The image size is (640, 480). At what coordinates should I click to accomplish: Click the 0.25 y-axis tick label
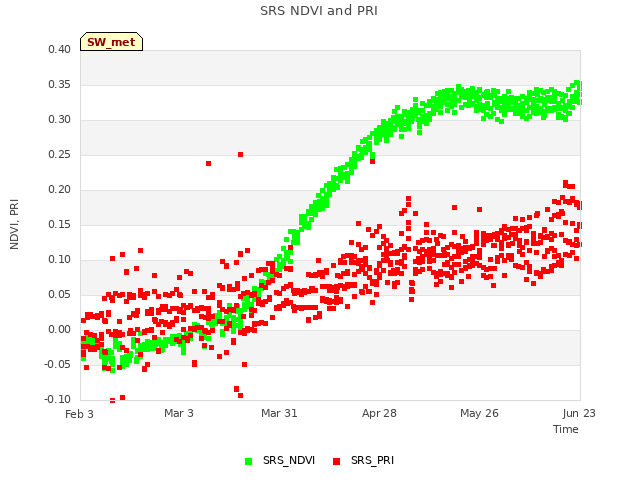tap(59, 155)
